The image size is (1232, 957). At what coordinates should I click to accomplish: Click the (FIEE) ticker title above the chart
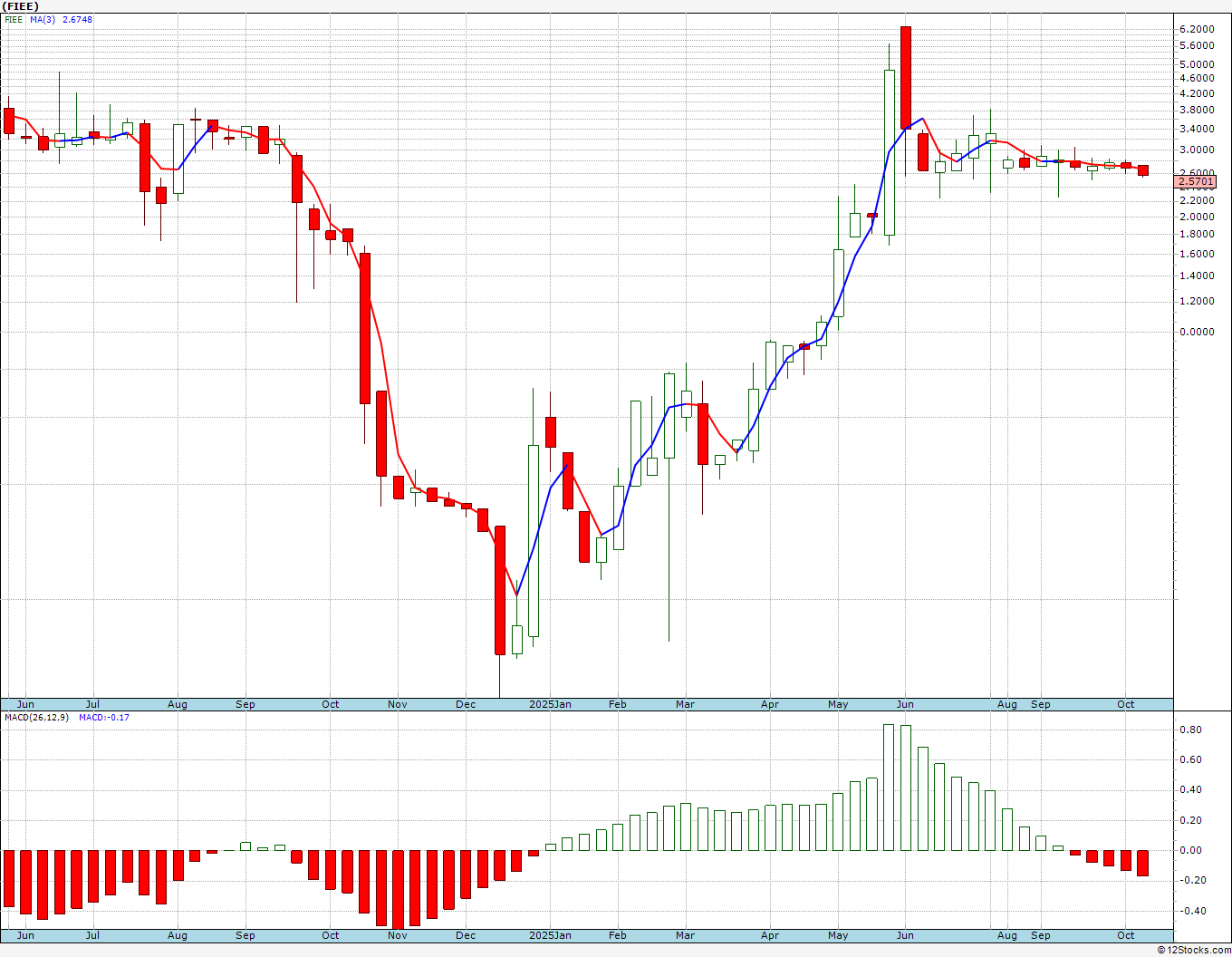pyautogui.click(x=20, y=6)
